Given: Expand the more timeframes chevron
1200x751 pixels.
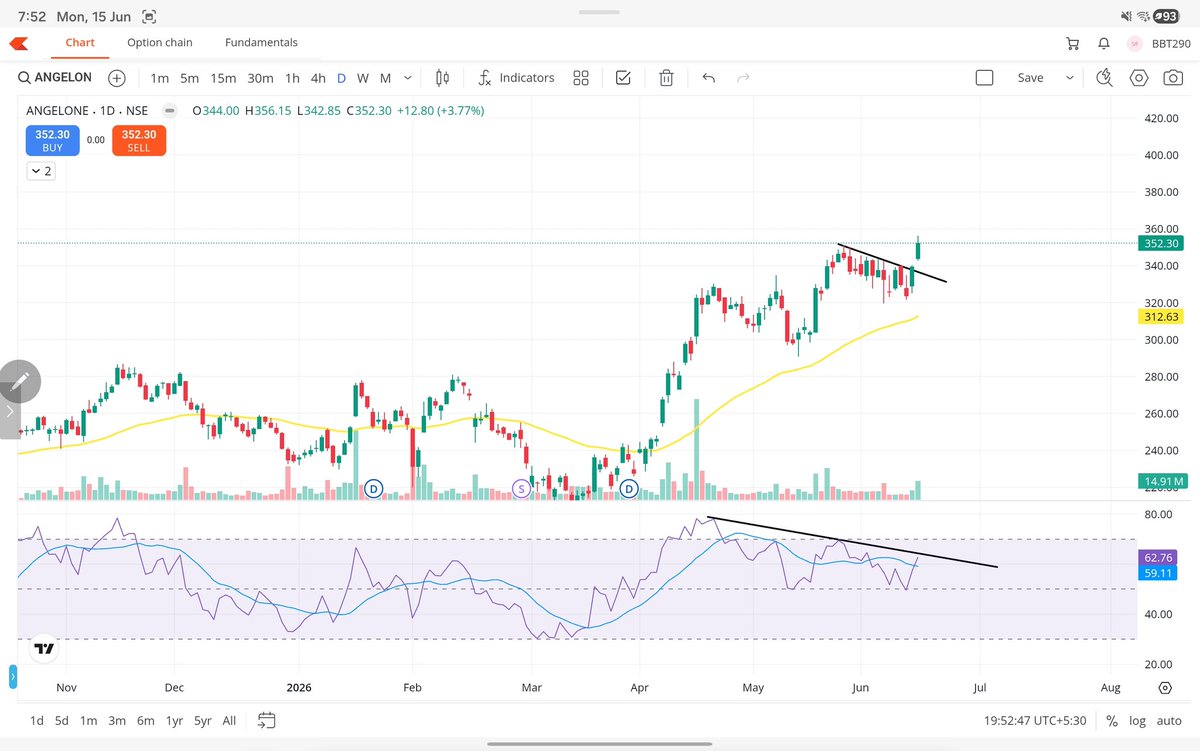Looking at the screenshot, I should pyautogui.click(x=408, y=78).
